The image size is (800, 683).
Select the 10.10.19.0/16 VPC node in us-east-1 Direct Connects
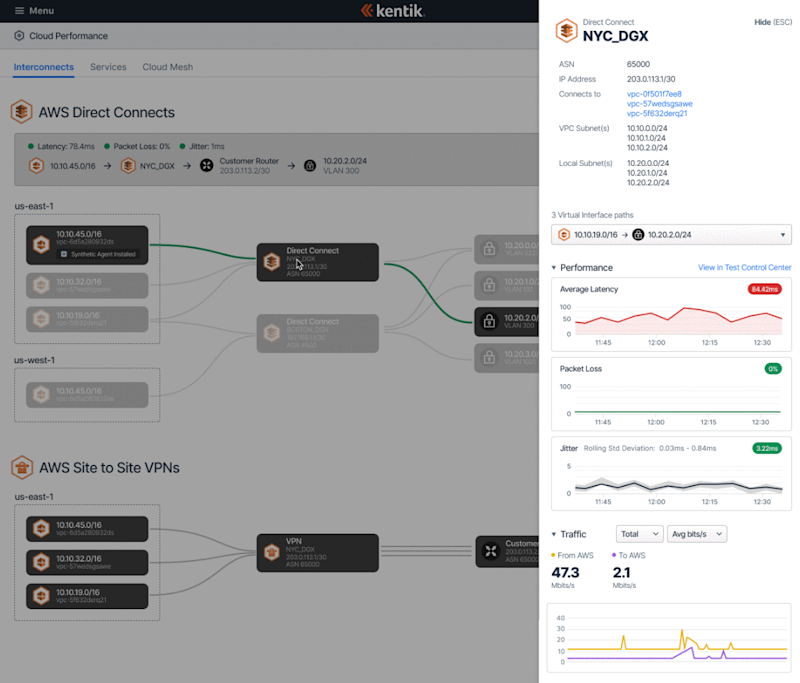[x=87, y=319]
